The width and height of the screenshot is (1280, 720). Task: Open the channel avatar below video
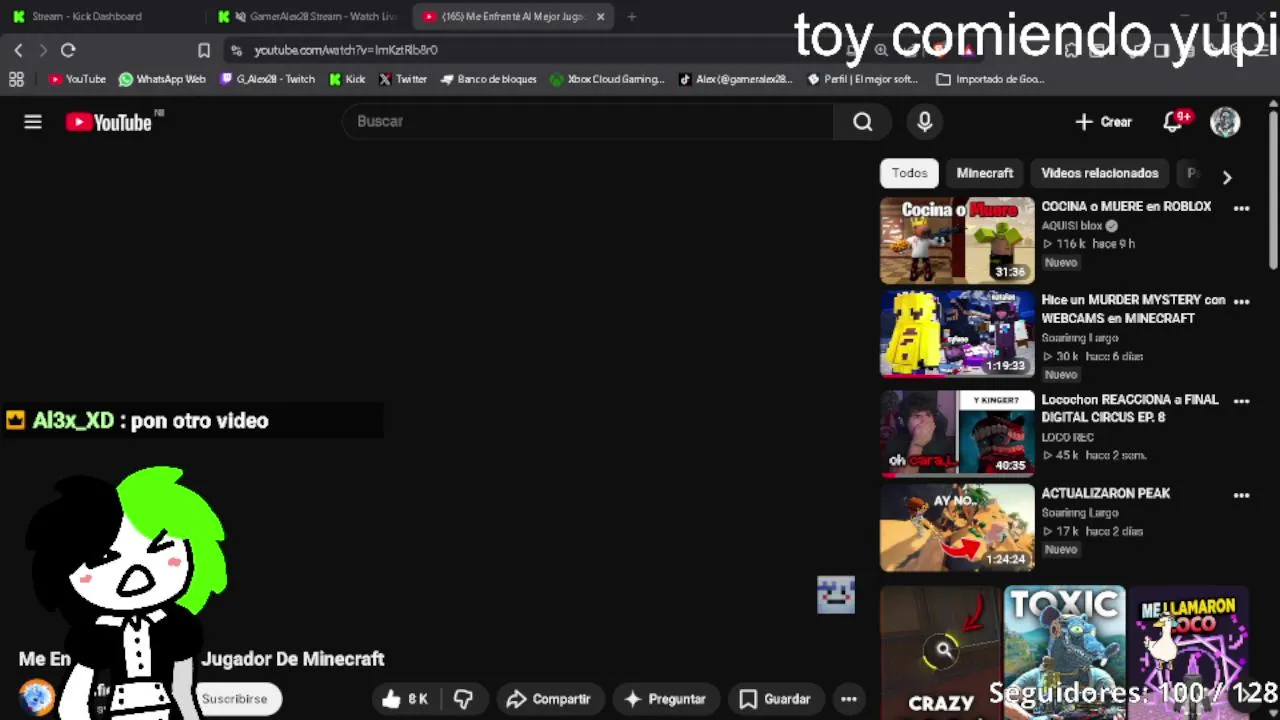point(36,698)
